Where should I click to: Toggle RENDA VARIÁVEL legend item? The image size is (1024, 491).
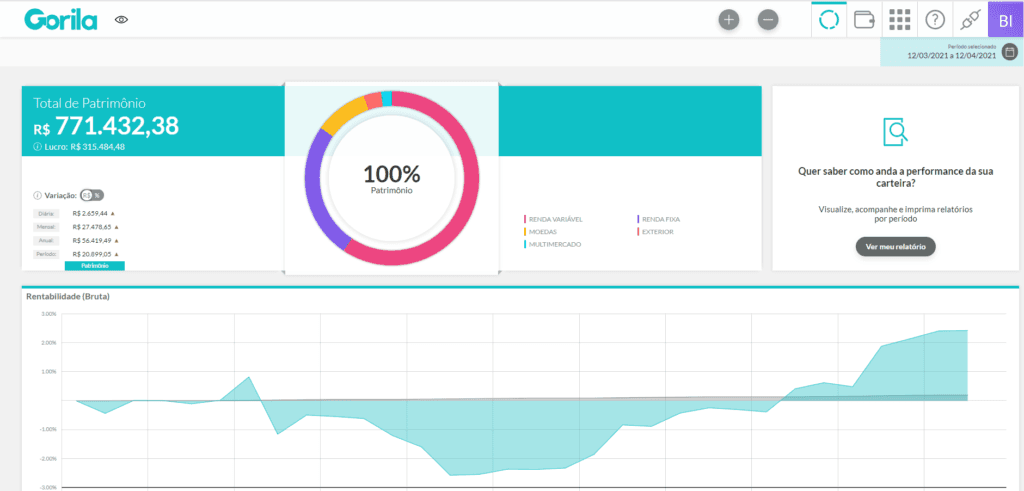pos(555,218)
